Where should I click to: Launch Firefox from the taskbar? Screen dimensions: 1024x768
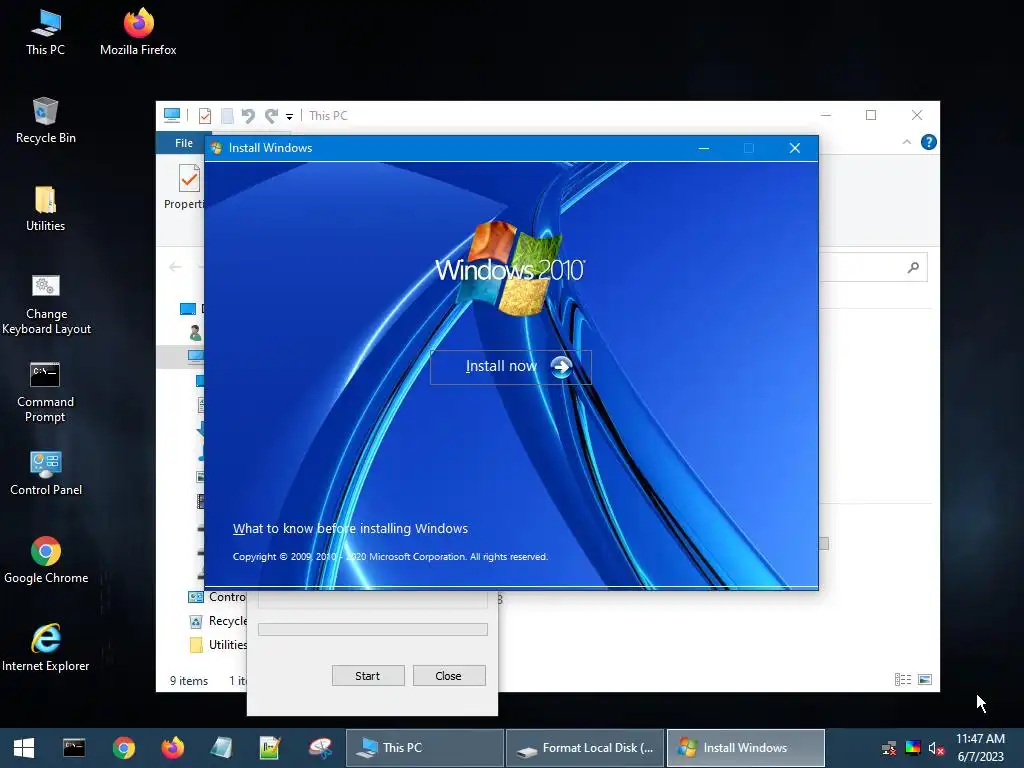(x=173, y=748)
